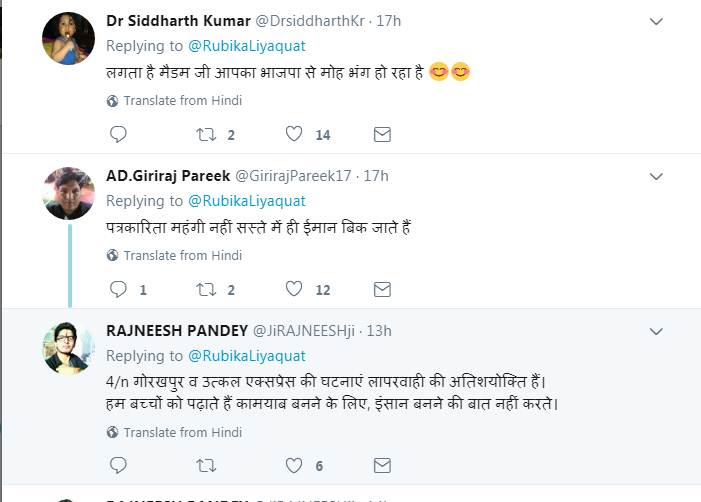Like Dr Siddharth Kumar's tweet
Image resolution: width=701 pixels, height=502 pixels.
(294, 134)
